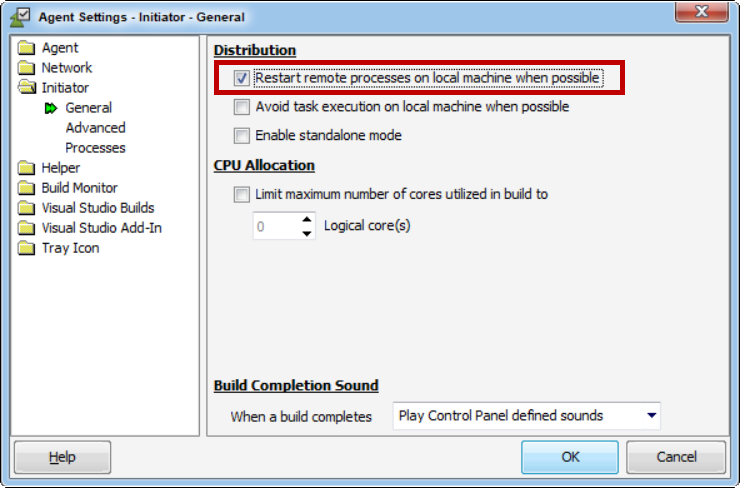Screen dimensions: 740x488
Task: Click the Build Monitor folder icon
Action: point(26,188)
